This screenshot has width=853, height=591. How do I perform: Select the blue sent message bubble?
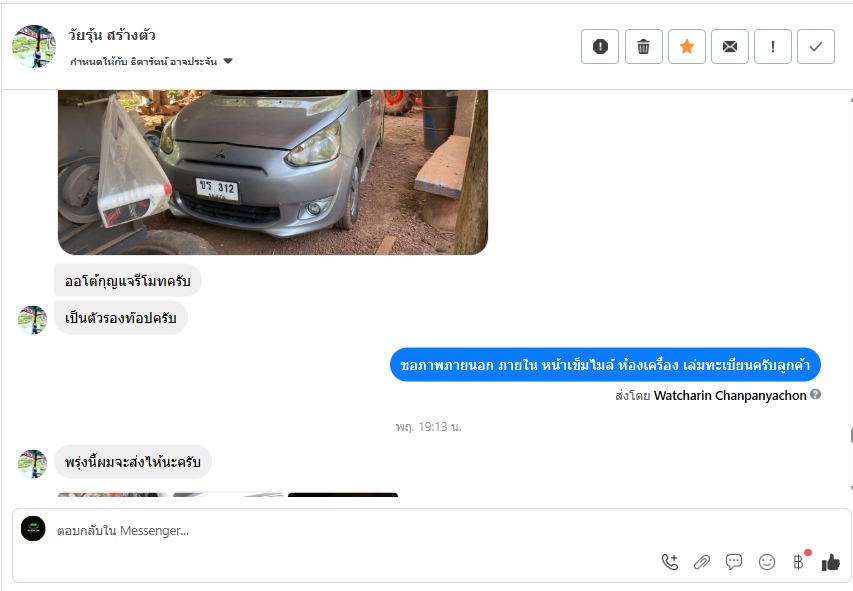click(605, 365)
